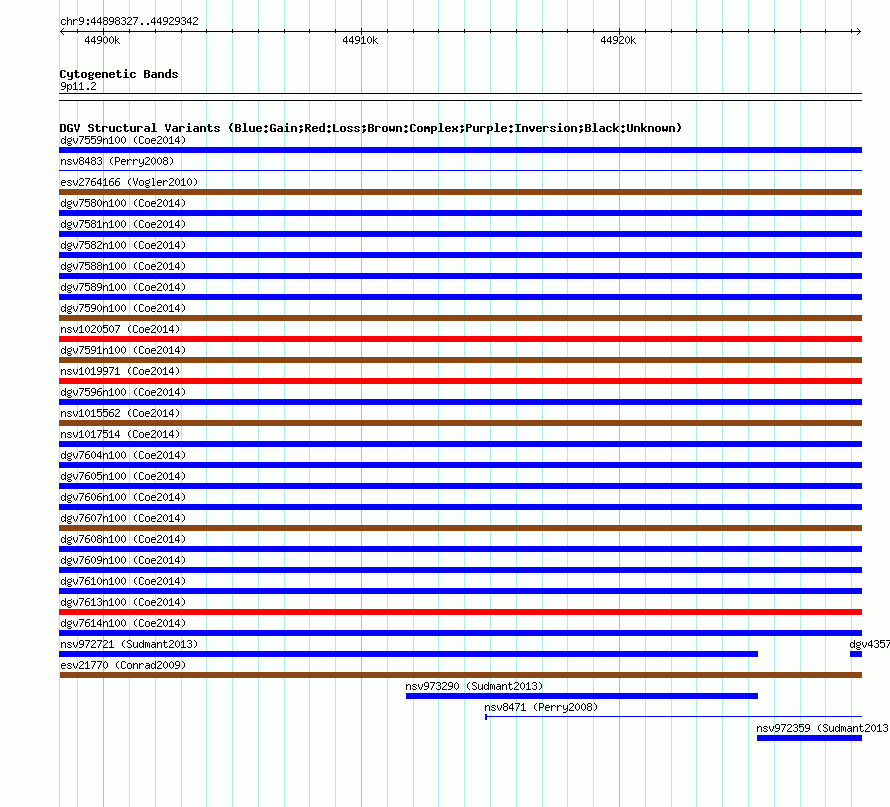Click the Cytogenetic Bands track title
This screenshot has height=807, width=890.
119,74
